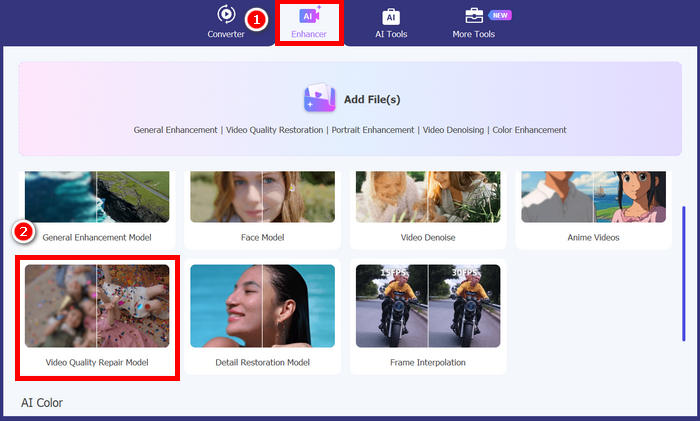Choose the Video Quality Repair Model thumbnail
Screen dimensions: 700x421
click(97, 305)
